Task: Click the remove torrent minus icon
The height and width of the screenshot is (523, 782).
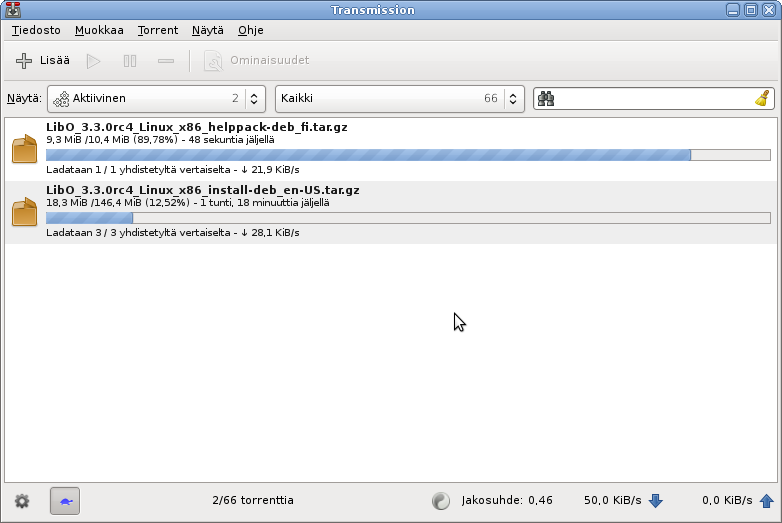Action: [166, 61]
